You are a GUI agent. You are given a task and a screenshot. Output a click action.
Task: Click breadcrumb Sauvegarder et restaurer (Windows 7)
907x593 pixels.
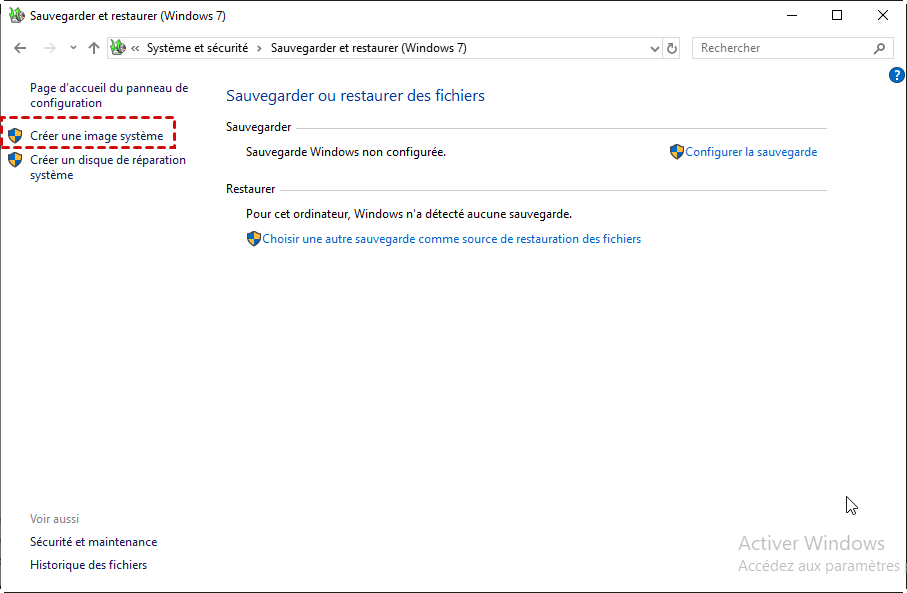click(368, 48)
